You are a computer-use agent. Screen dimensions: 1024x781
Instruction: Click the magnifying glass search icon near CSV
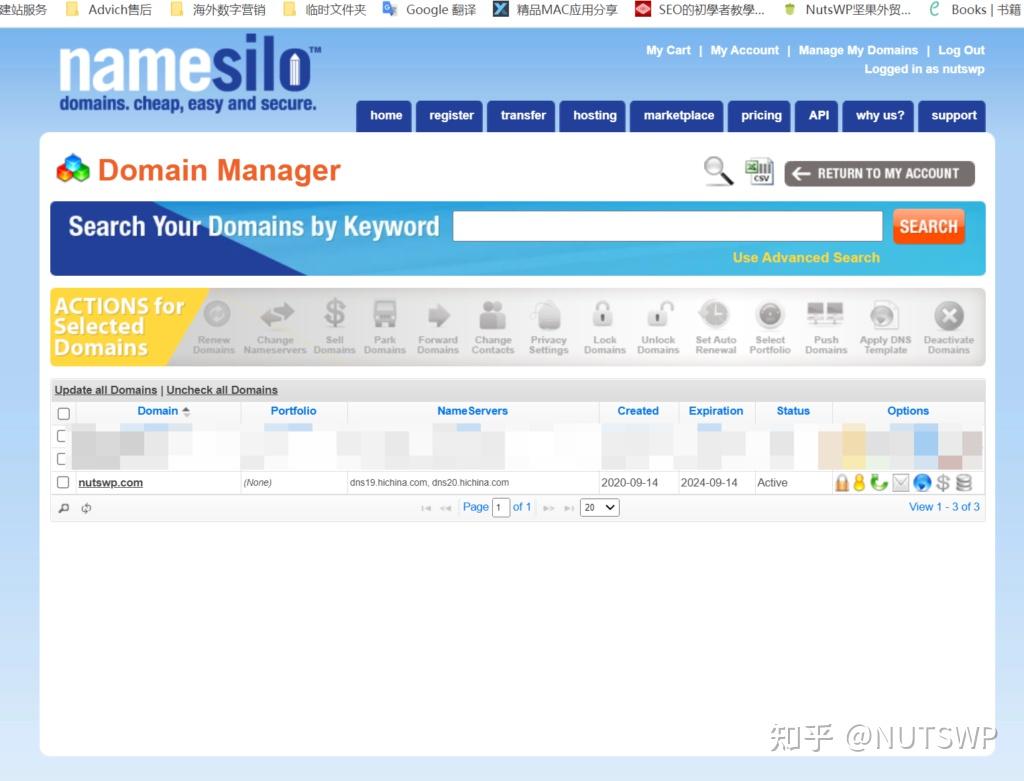(x=718, y=172)
